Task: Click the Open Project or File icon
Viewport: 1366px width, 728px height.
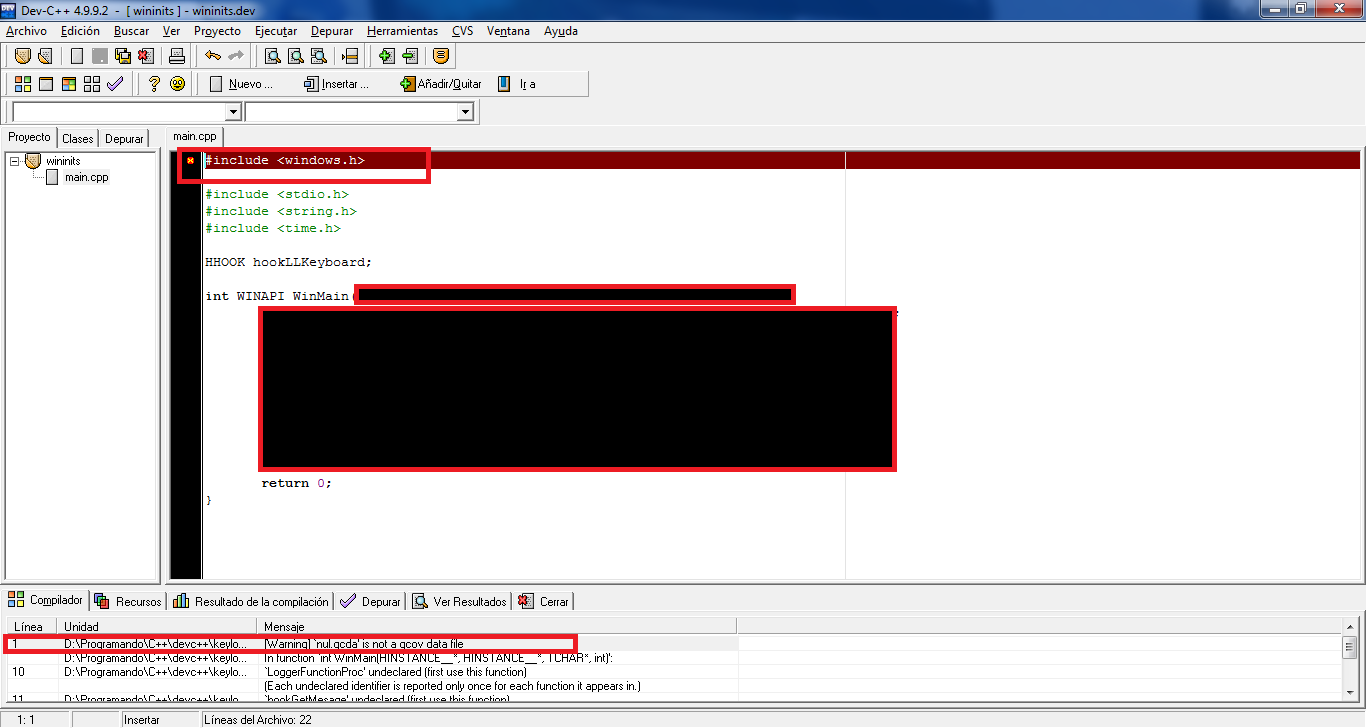Action: [44, 56]
